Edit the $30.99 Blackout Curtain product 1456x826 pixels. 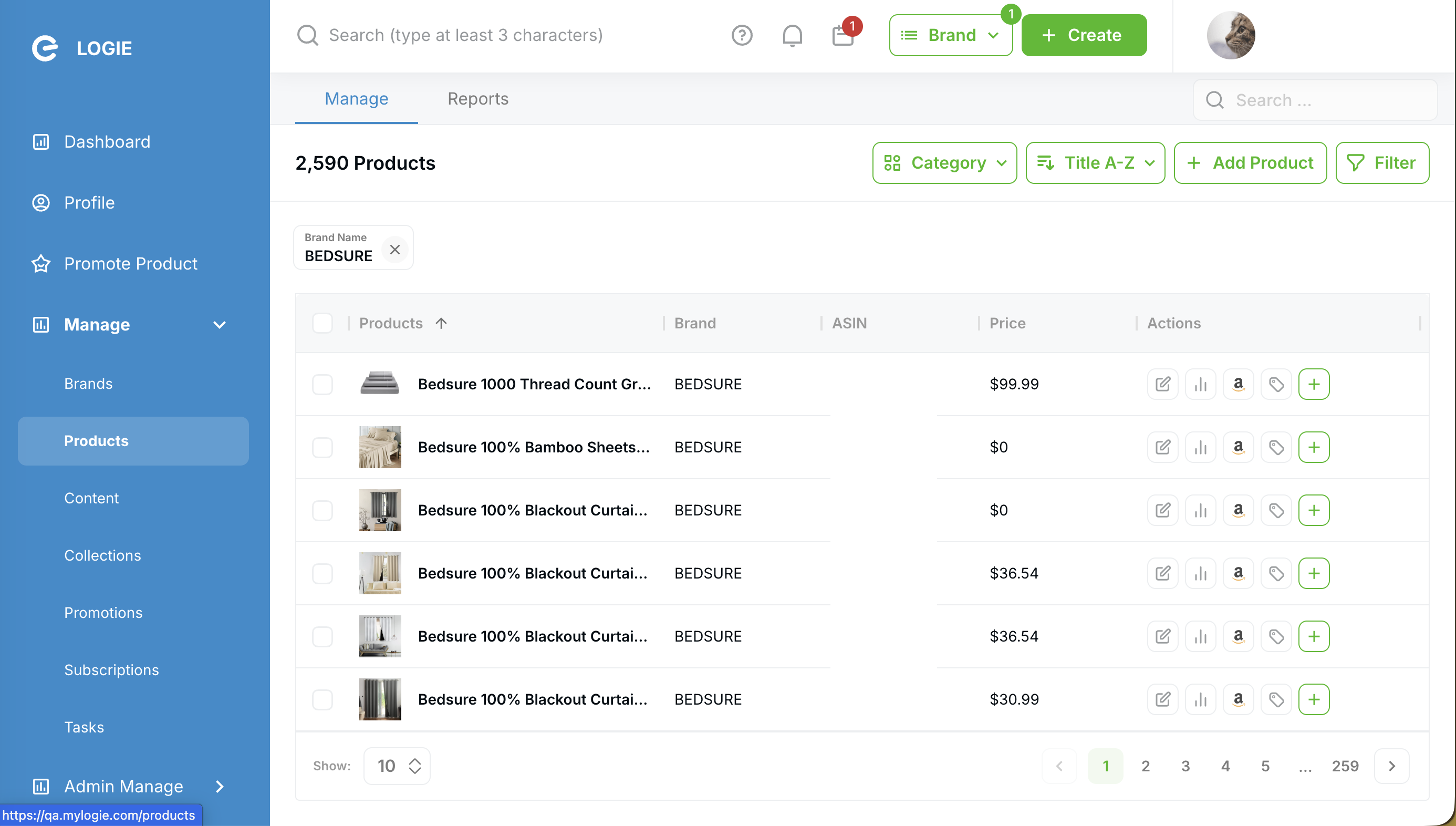pyautogui.click(x=1162, y=699)
